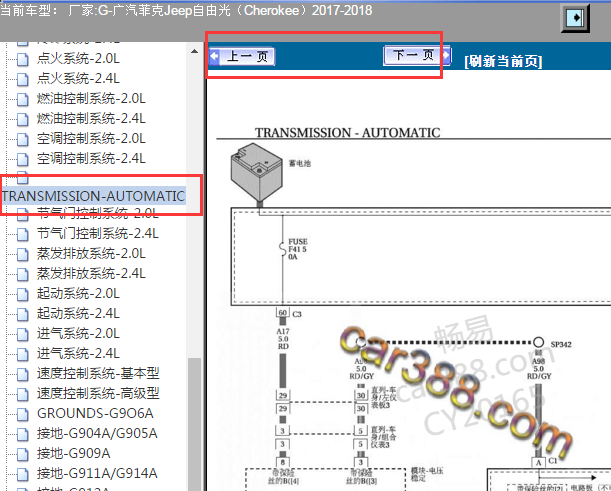Select 燃油控制系统-2.4L in the tree

pos(91,118)
